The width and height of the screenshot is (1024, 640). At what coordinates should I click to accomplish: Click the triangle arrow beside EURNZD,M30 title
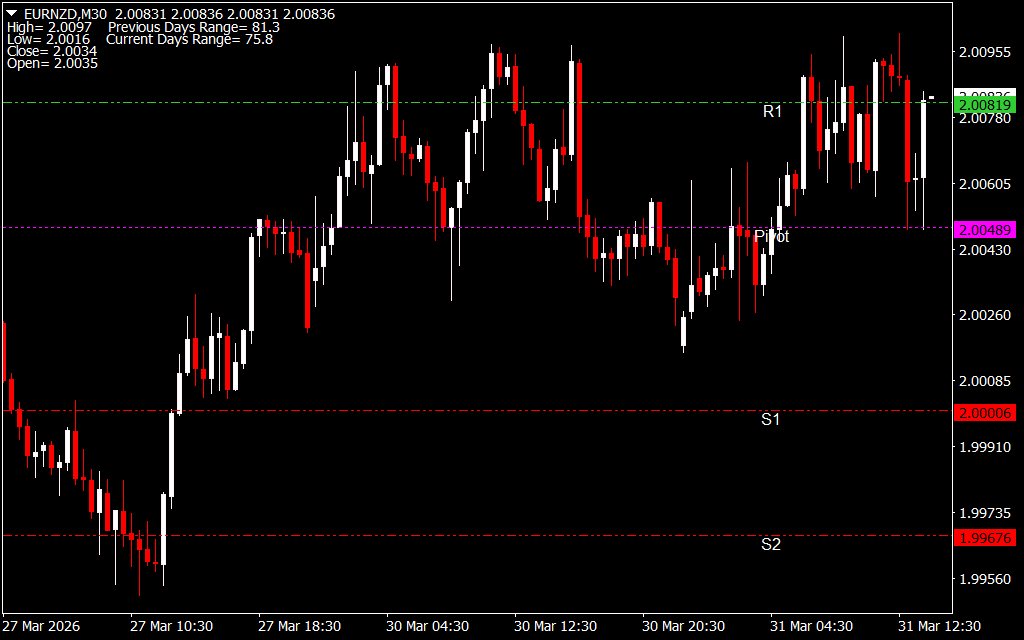click(x=12, y=14)
